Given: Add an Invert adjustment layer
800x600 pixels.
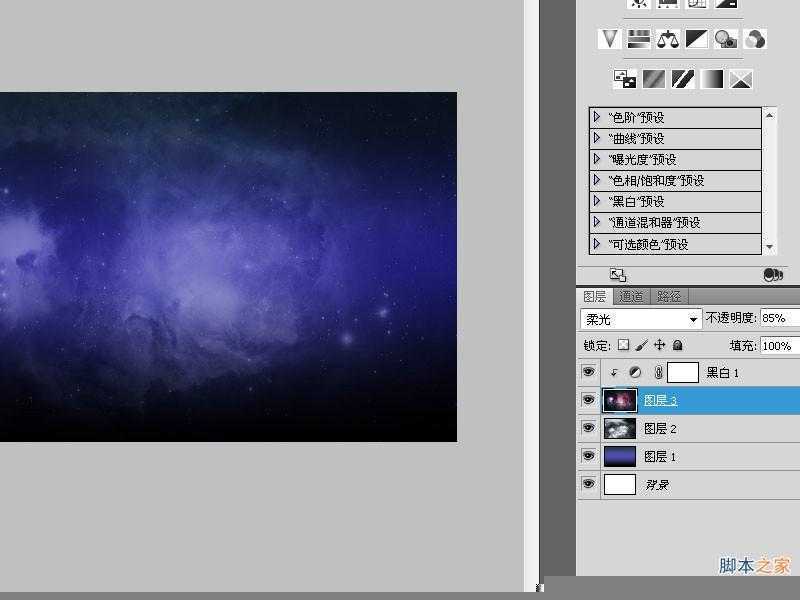Looking at the screenshot, I should coord(624,79).
